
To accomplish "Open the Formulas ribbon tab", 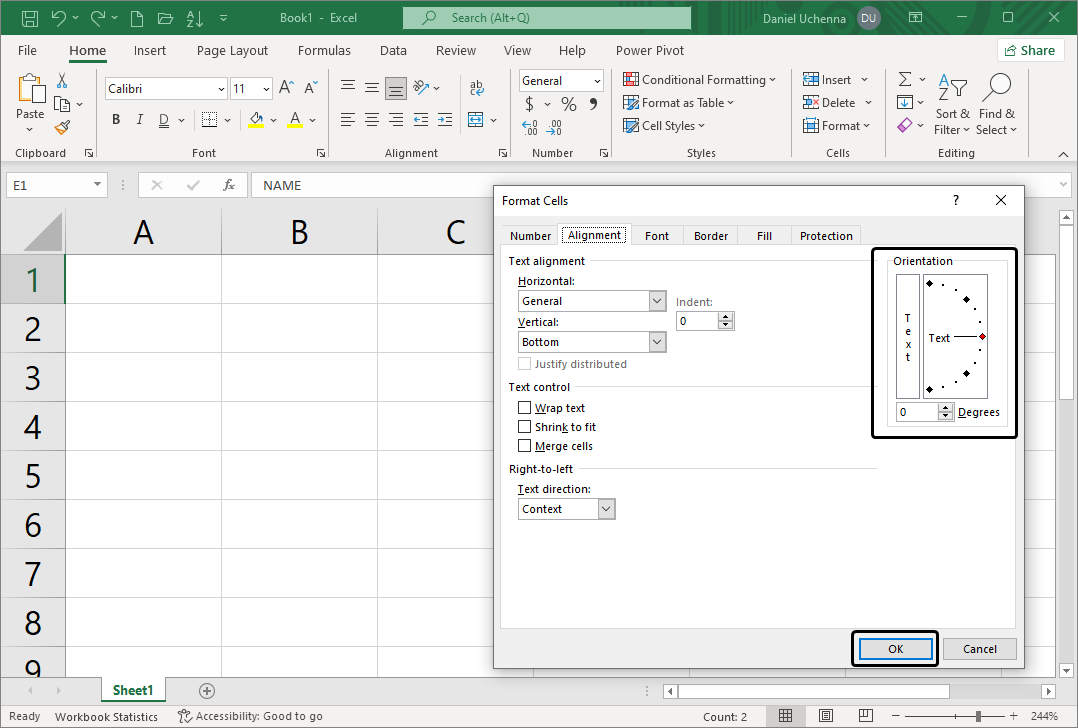I will [324, 50].
